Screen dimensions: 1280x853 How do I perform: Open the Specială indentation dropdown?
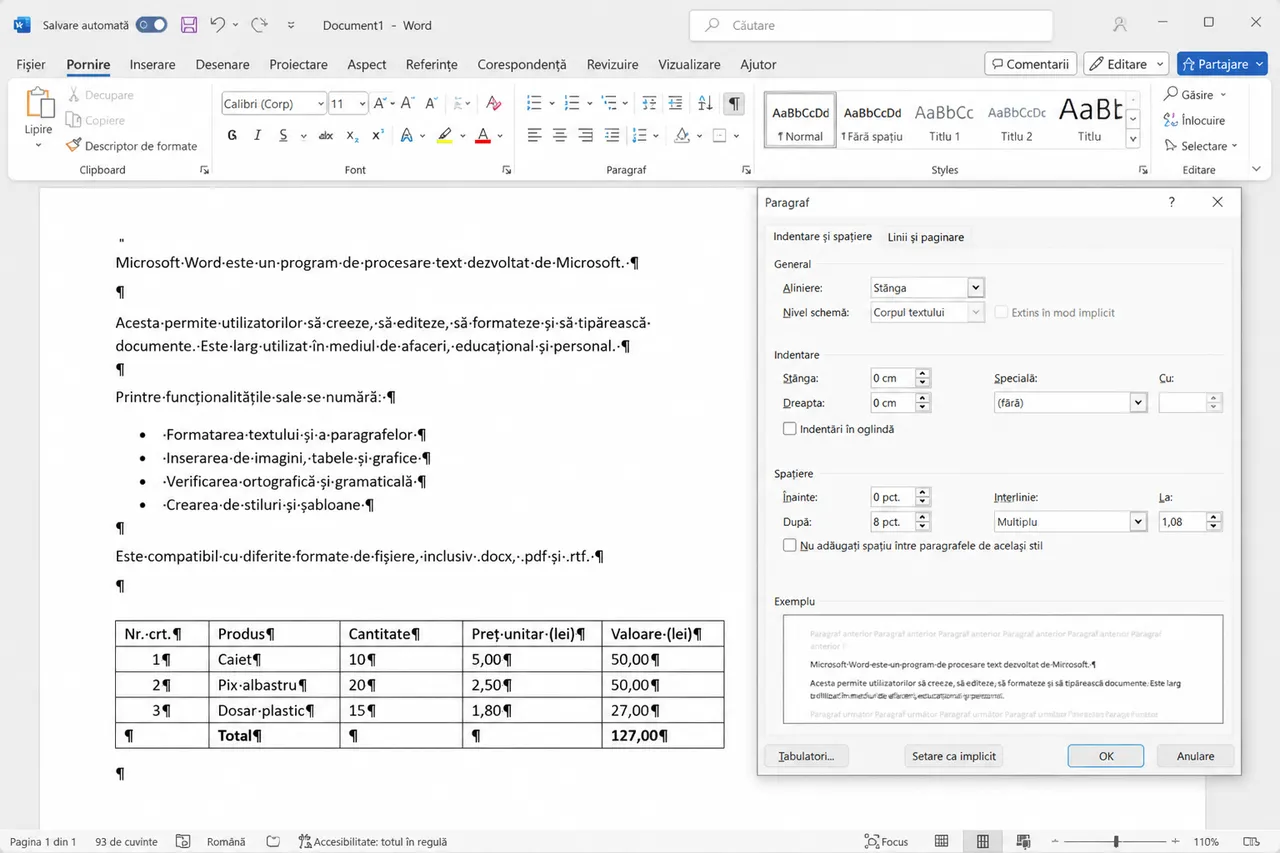(x=1137, y=403)
